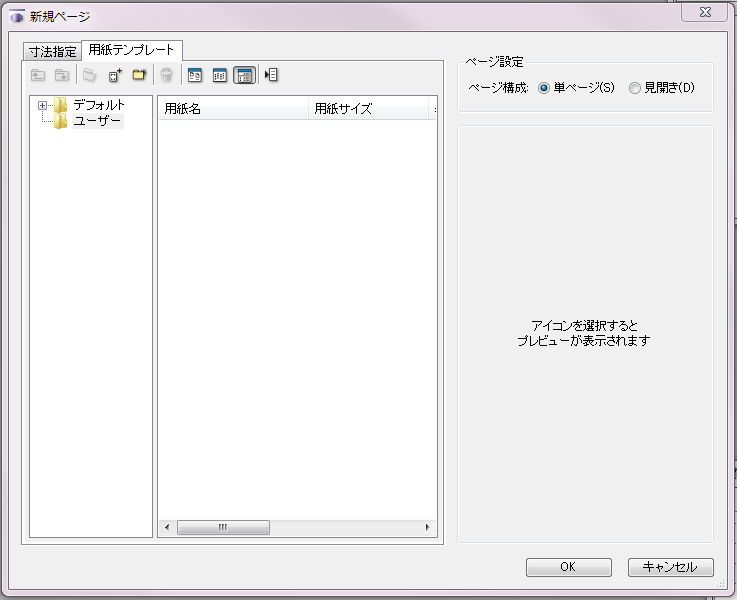Switch to large icon view

tap(195, 75)
